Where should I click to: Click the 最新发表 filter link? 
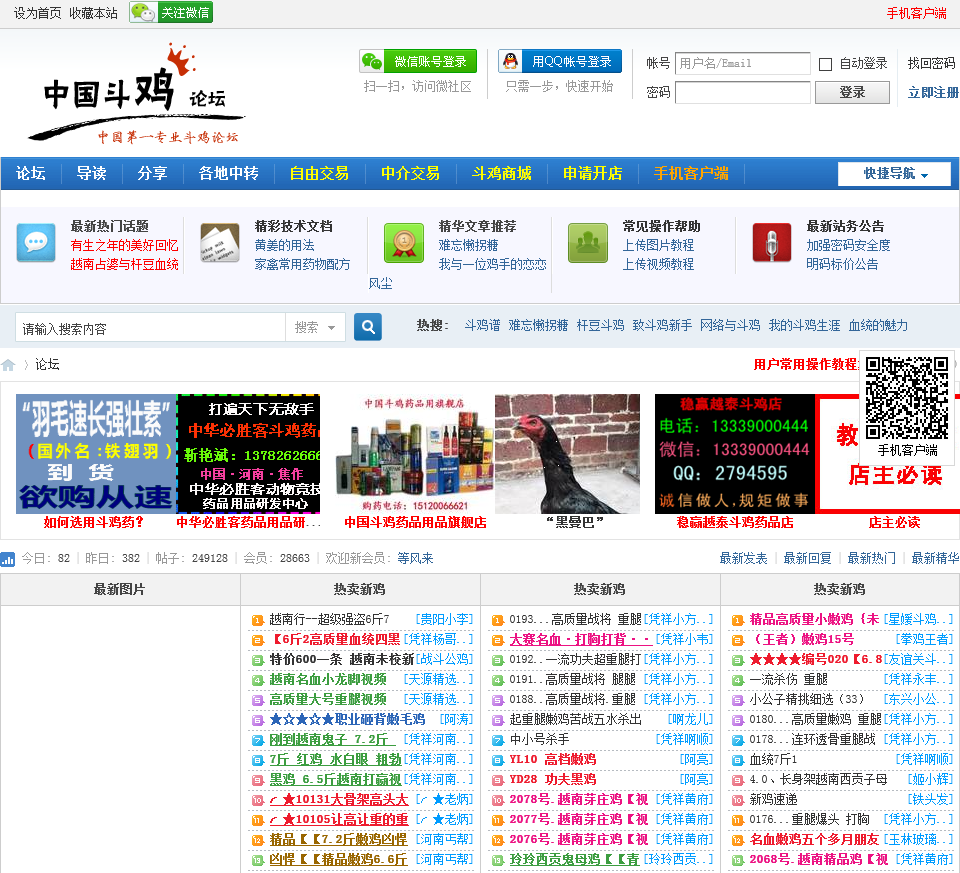pos(743,558)
